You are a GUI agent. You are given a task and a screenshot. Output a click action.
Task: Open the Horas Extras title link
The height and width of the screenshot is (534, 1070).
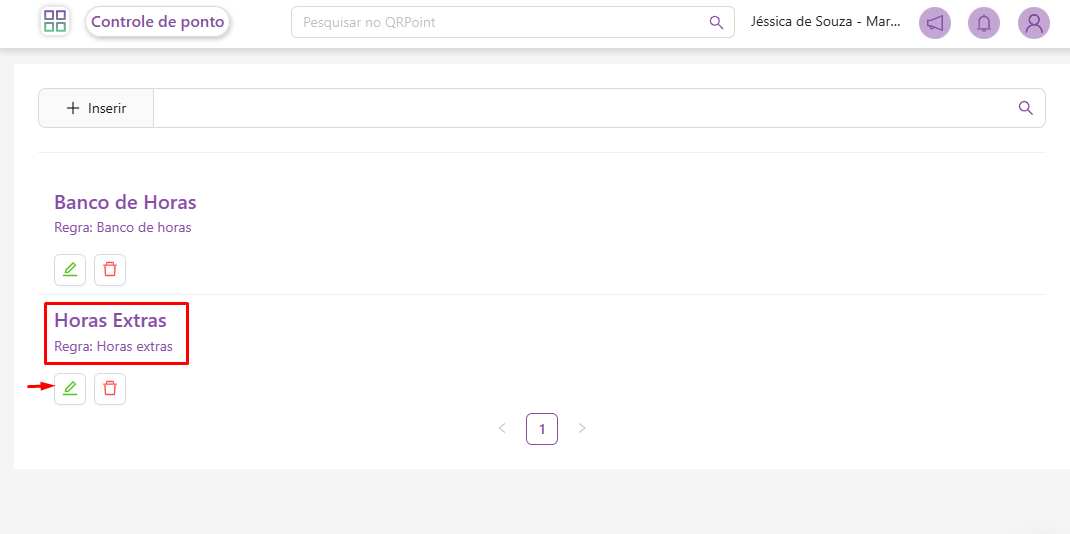tap(110, 321)
